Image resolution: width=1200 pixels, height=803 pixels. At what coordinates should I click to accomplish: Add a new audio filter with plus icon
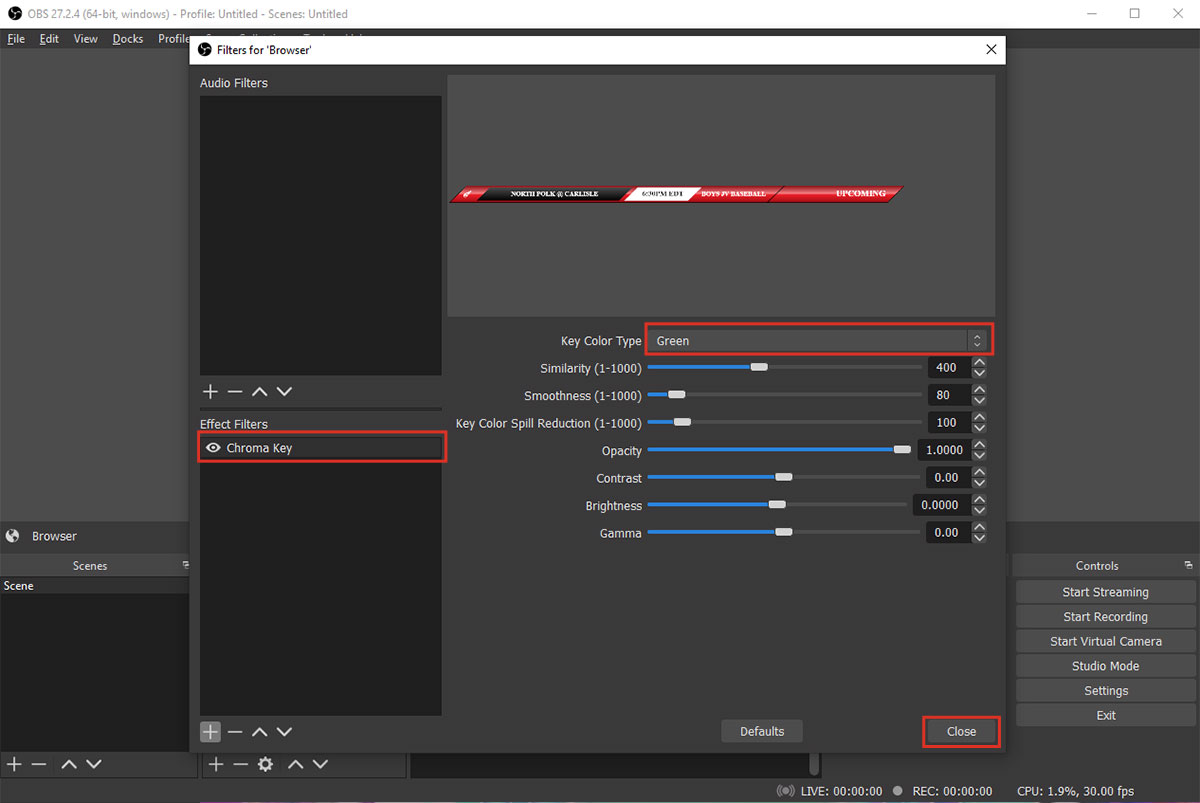pos(210,392)
